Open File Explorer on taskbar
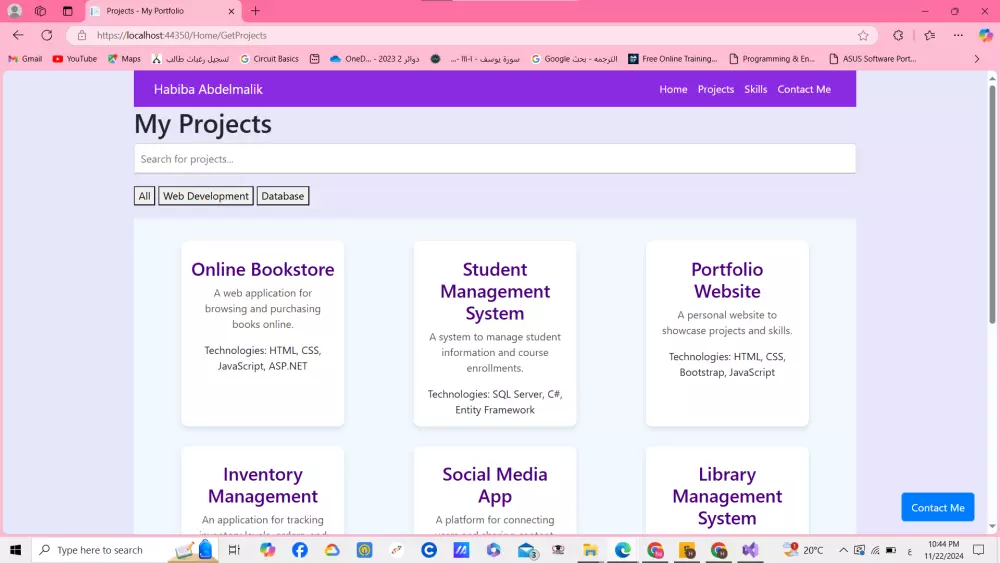 pos(590,550)
